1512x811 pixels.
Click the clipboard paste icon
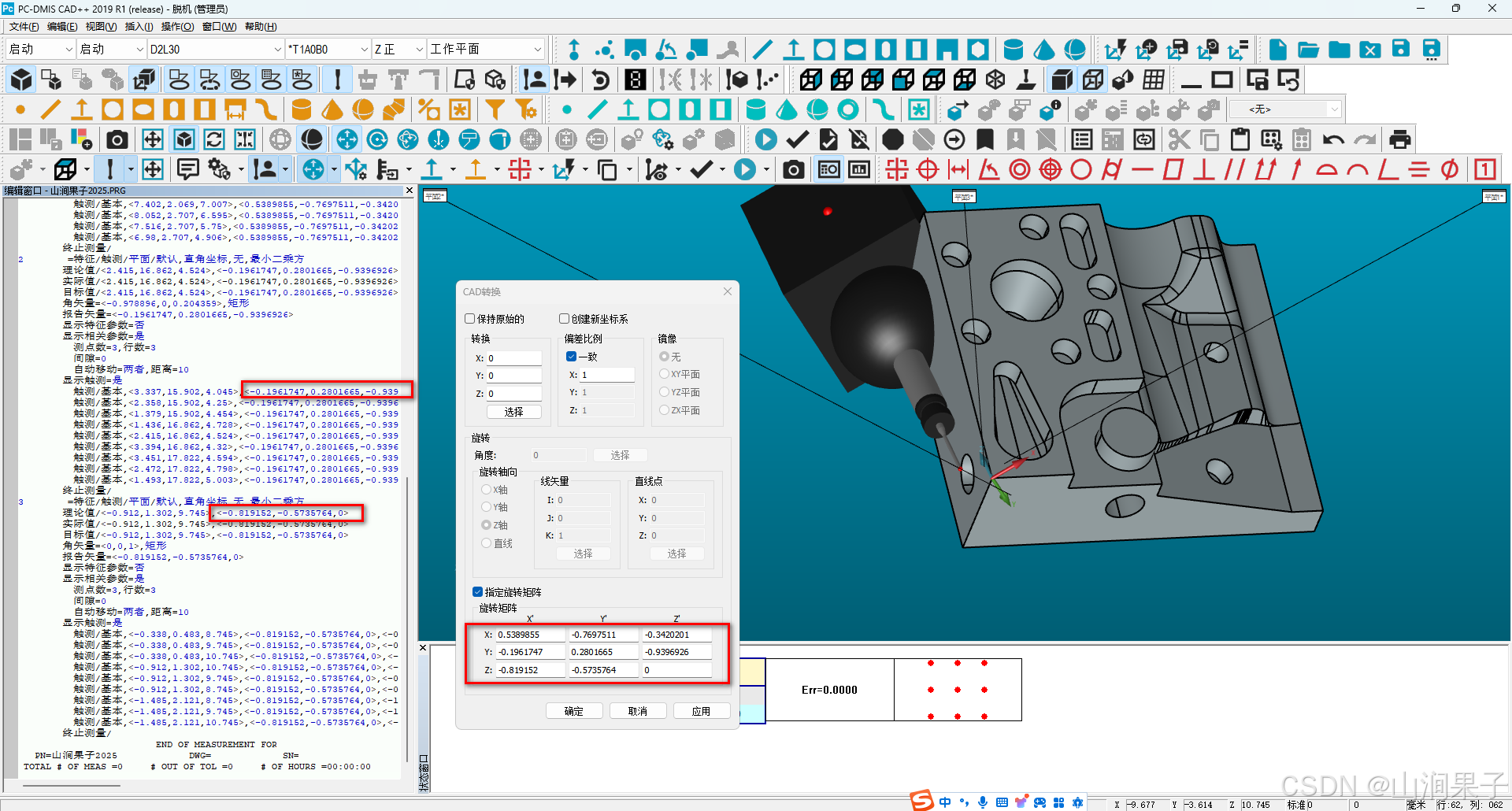pos(1240,140)
